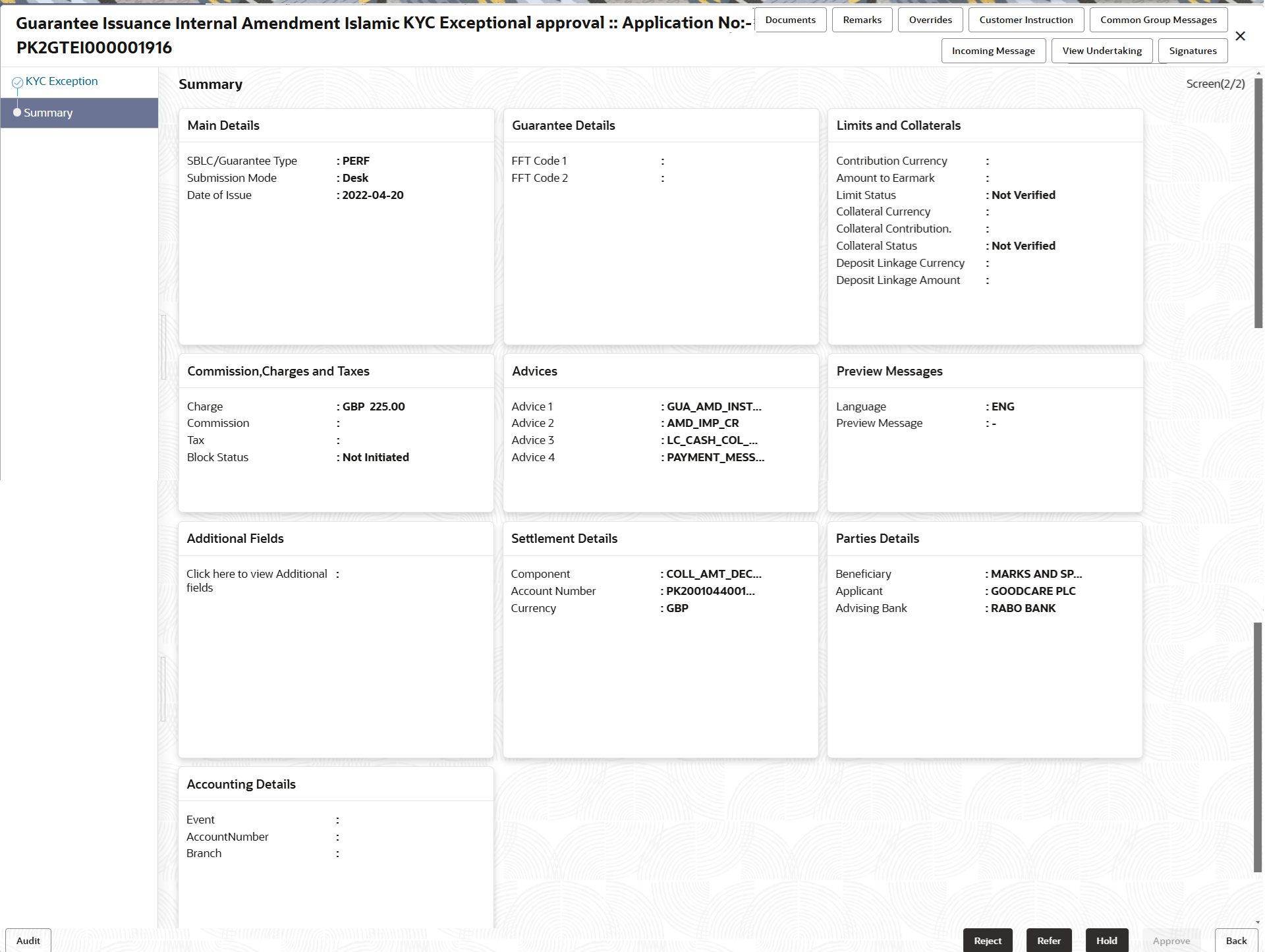1265x952 pixels.
Task: Switch to the Summary section
Action: click(x=47, y=113)
